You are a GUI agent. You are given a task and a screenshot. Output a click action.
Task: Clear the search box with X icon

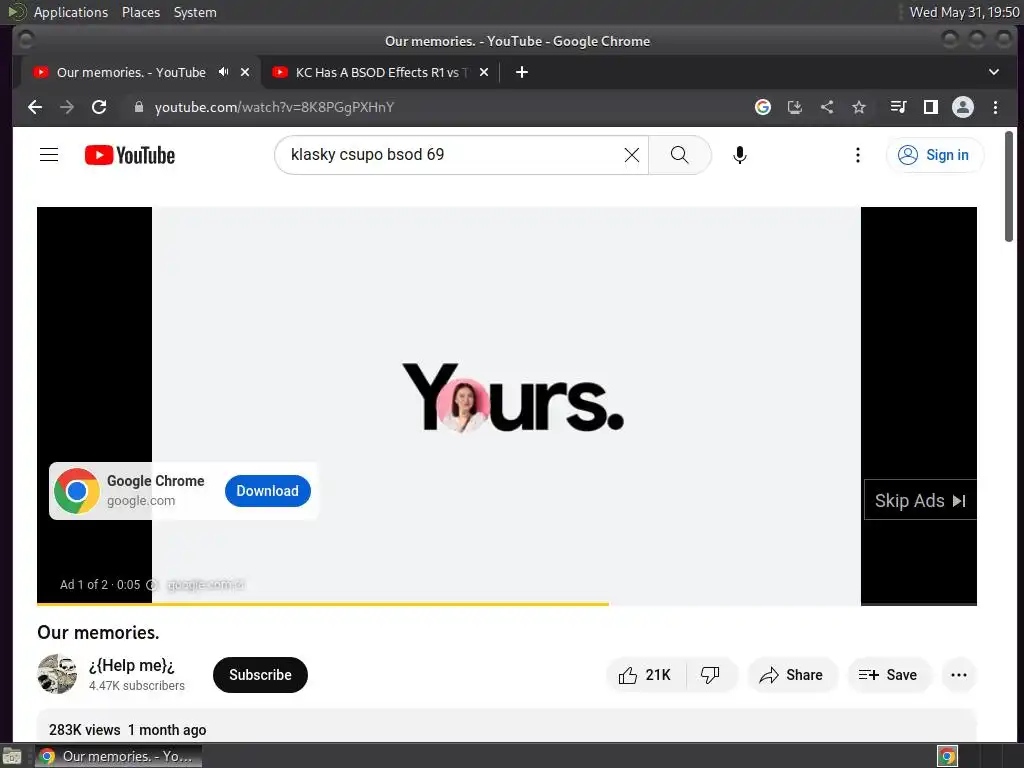[632, 155]
